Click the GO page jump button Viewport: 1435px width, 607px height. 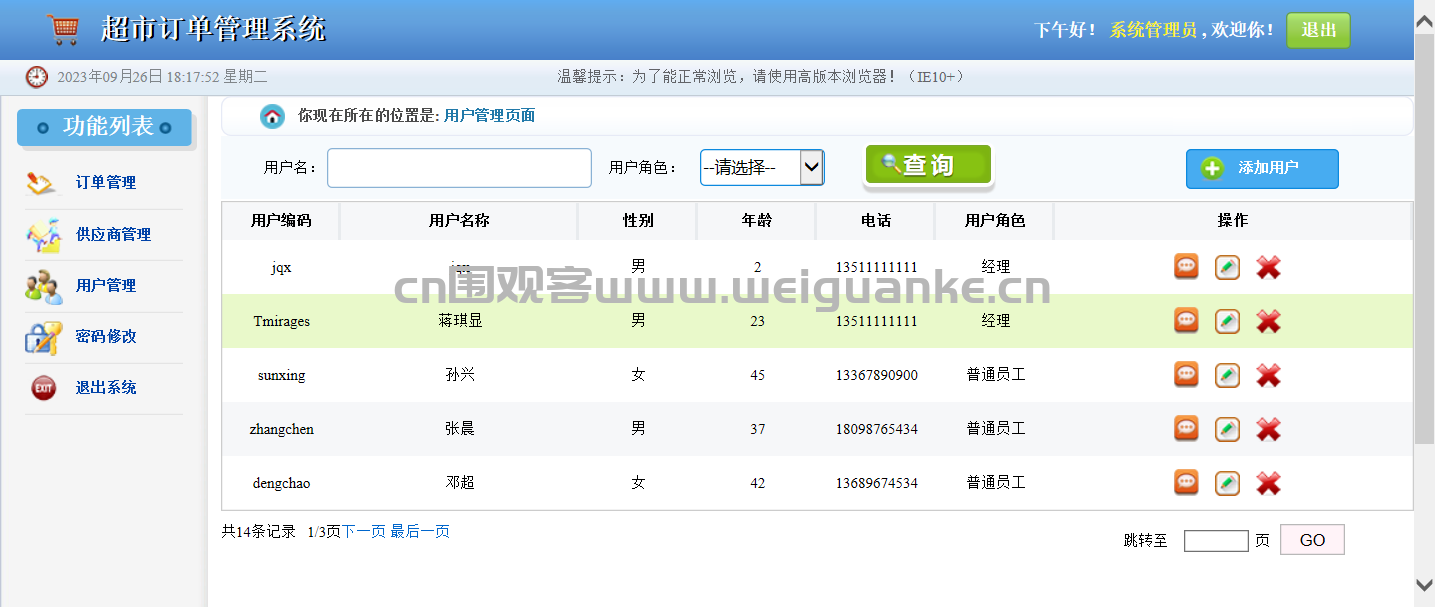pyautogui.click(x=1312, y=540)
